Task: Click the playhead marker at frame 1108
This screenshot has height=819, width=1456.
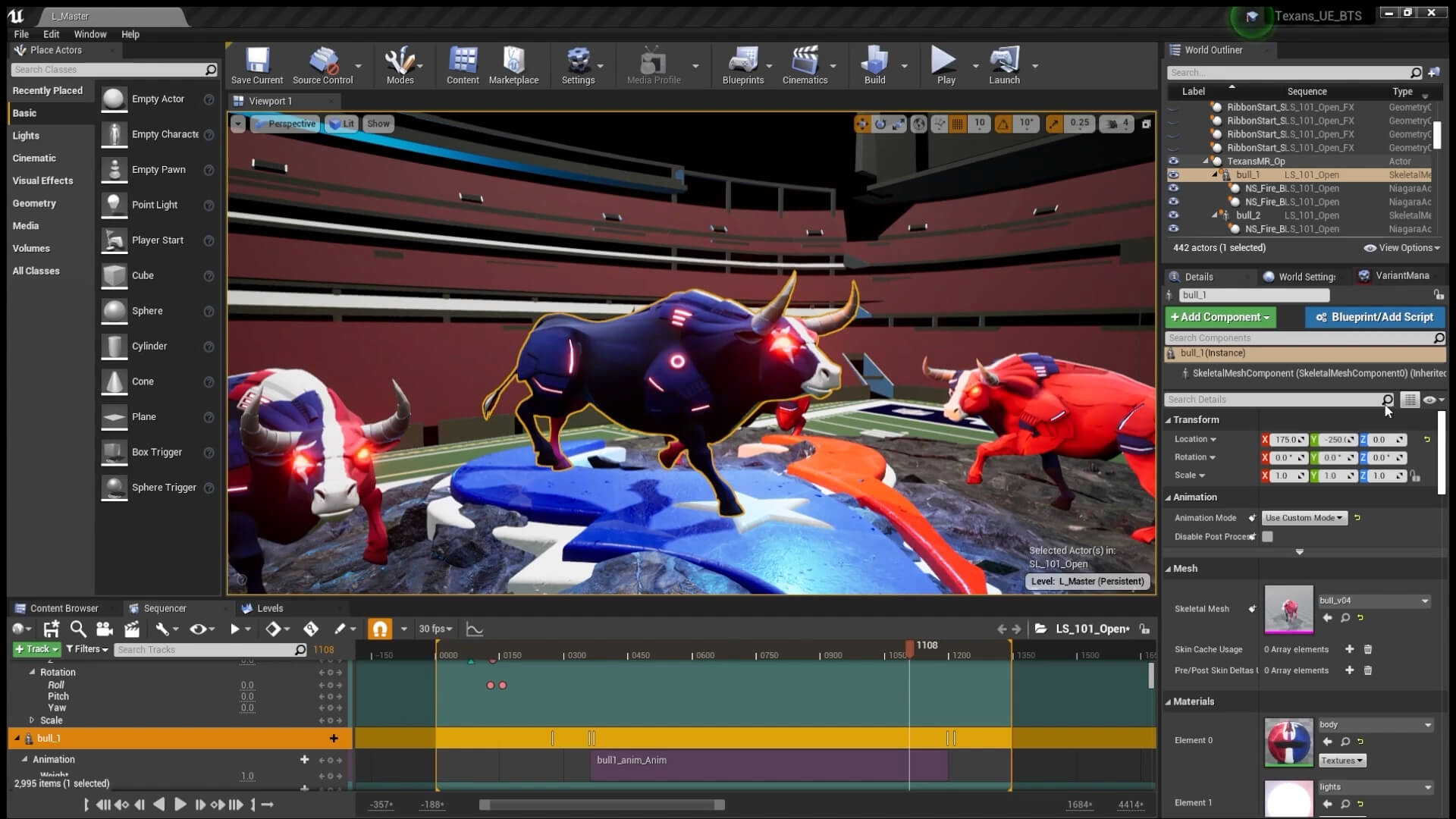Action: pyautogui.click(x=910, y=649)
